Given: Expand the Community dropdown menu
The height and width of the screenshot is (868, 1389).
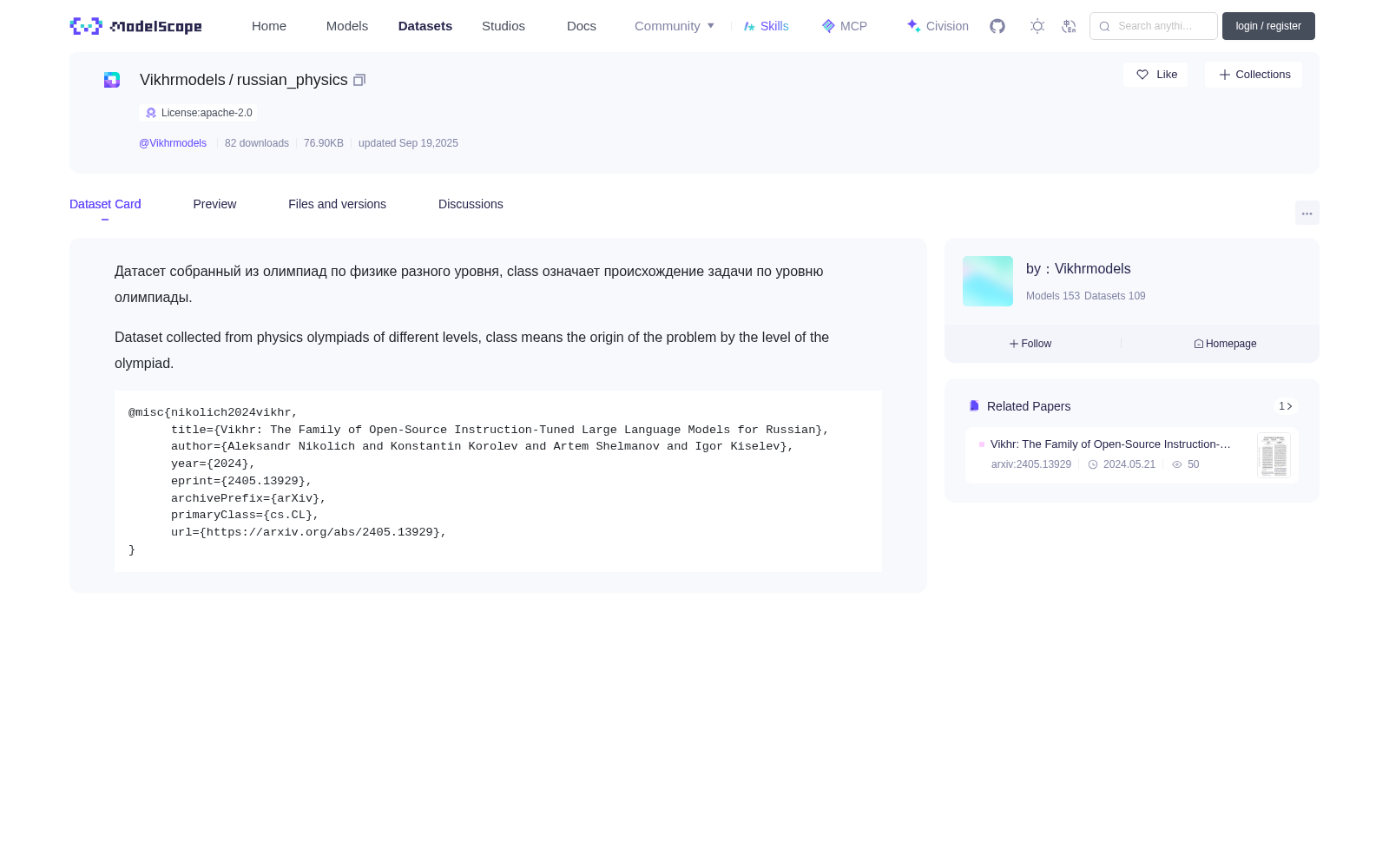Looking at the screenshot, I should coord(675,26).
